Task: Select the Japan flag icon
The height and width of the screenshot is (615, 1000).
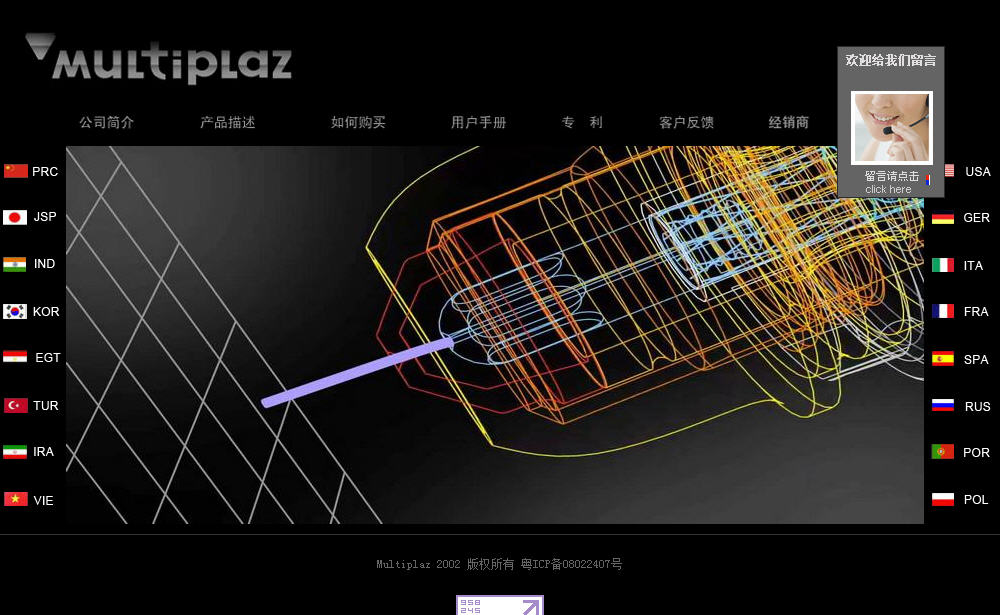Action: click(15, 217)
